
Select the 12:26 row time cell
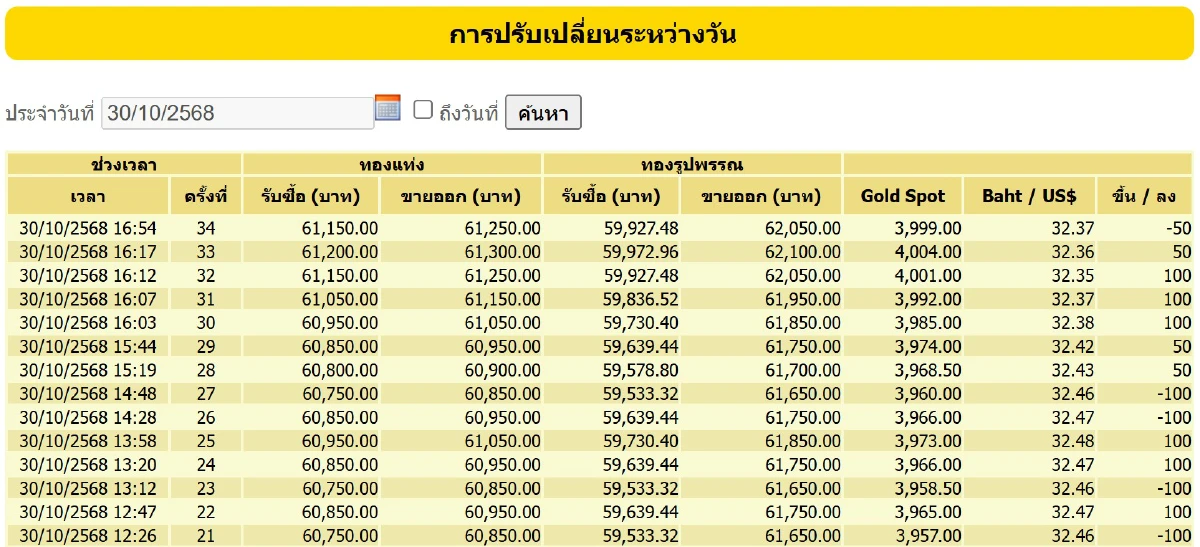pos(88,535)
